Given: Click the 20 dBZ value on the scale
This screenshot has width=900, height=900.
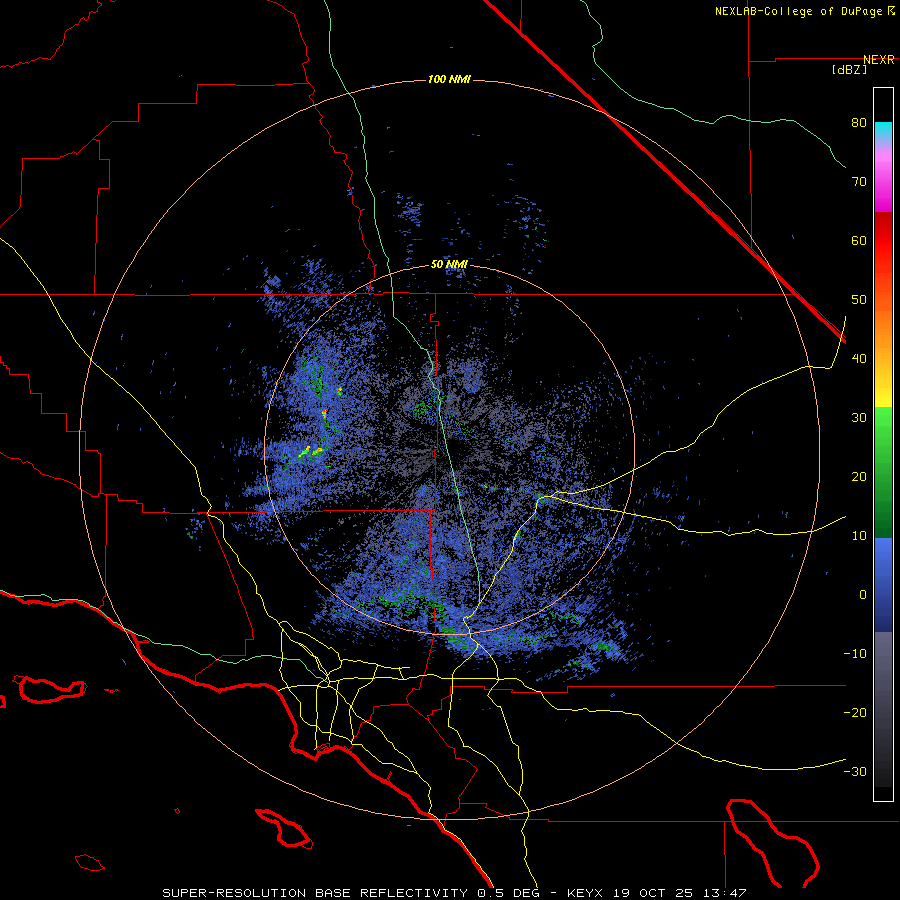Looking at the screenshot, I should pos(859,477).
